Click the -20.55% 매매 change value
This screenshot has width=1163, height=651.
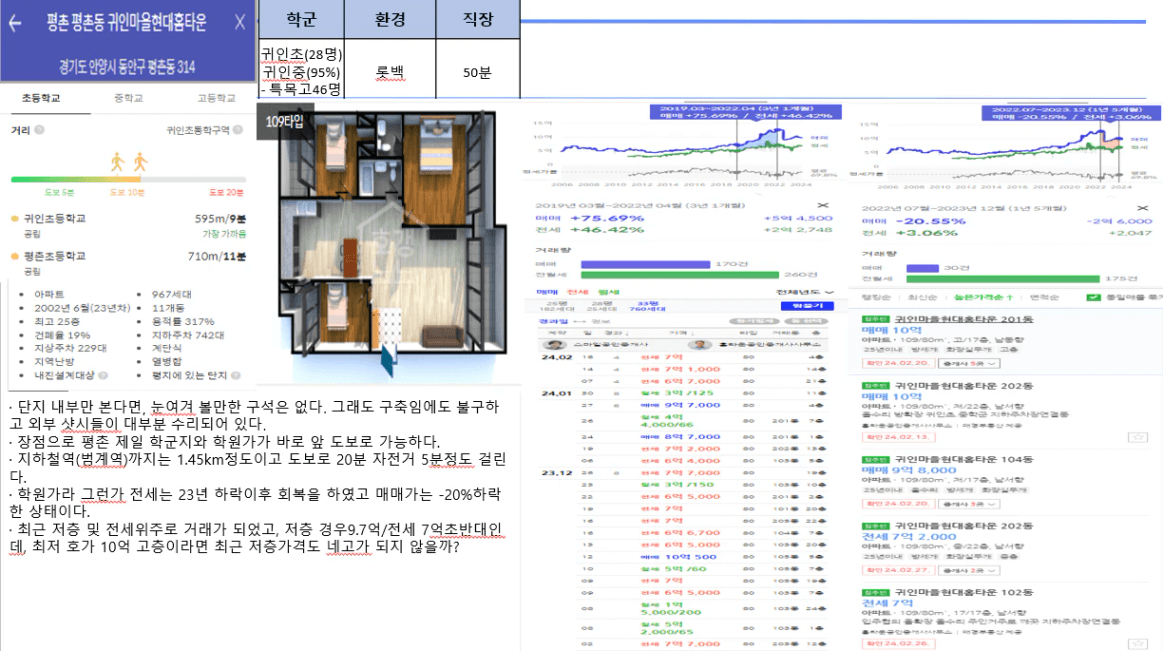tap(931, 221)
